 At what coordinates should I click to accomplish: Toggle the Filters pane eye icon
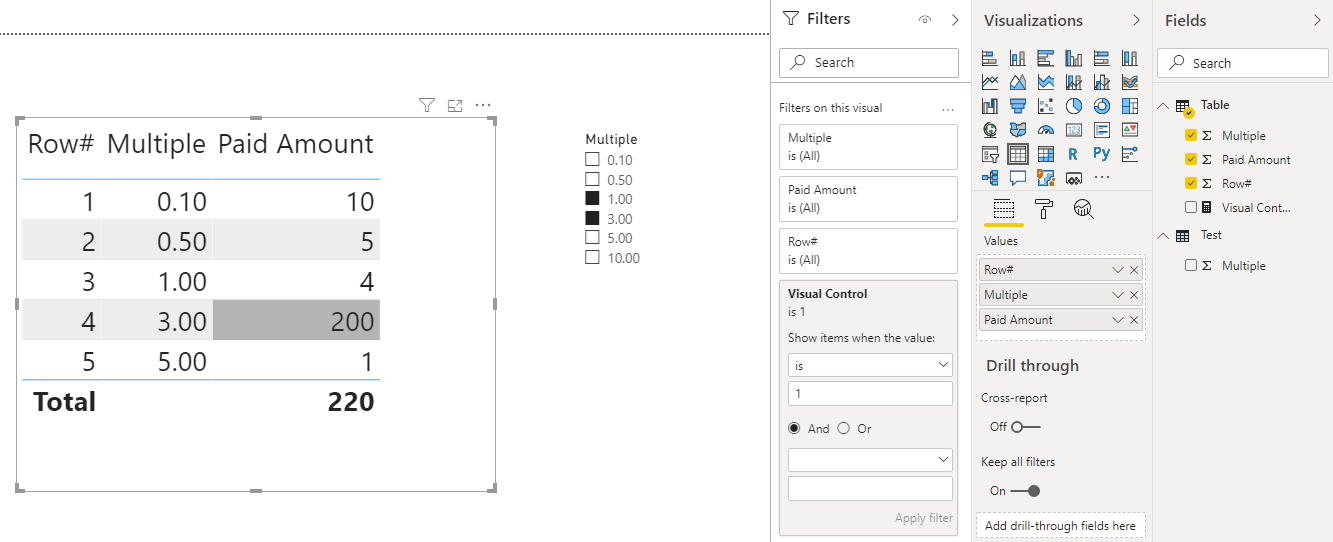click(925, 19)
